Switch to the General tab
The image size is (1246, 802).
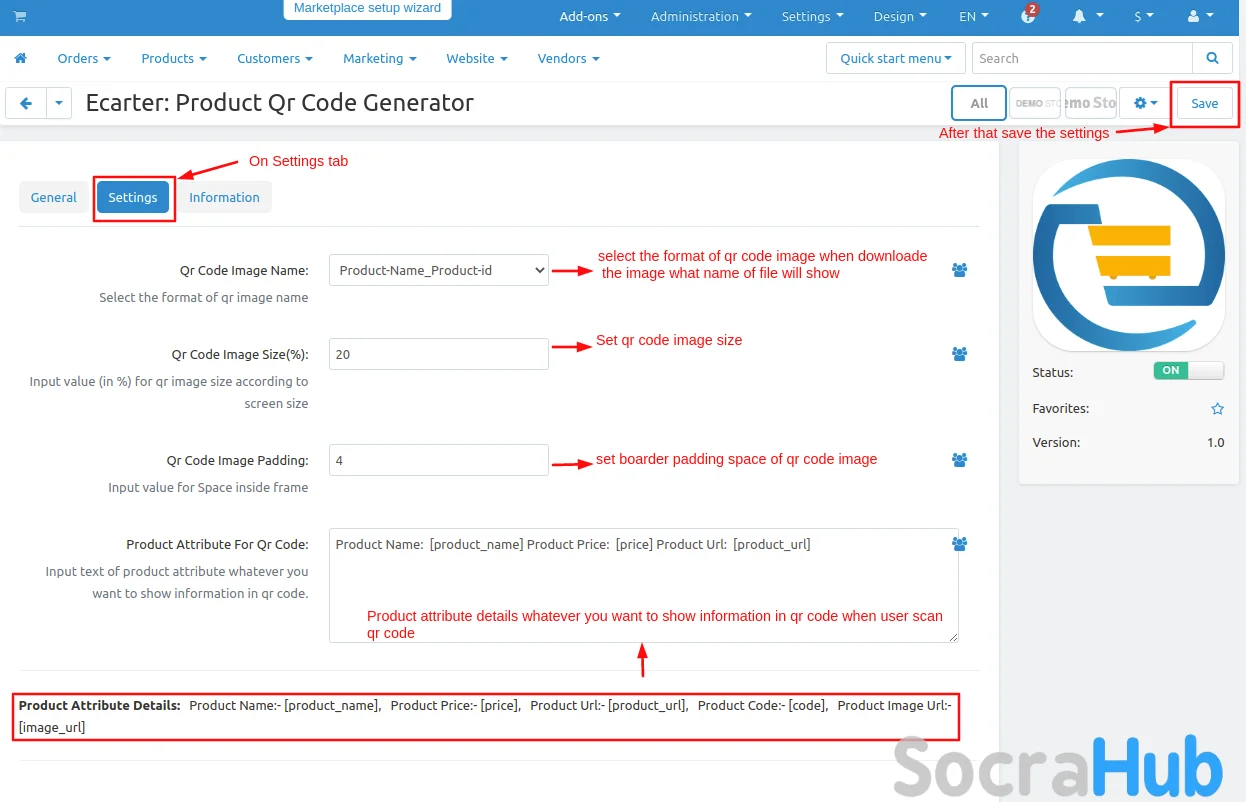[x=54, y=197]
